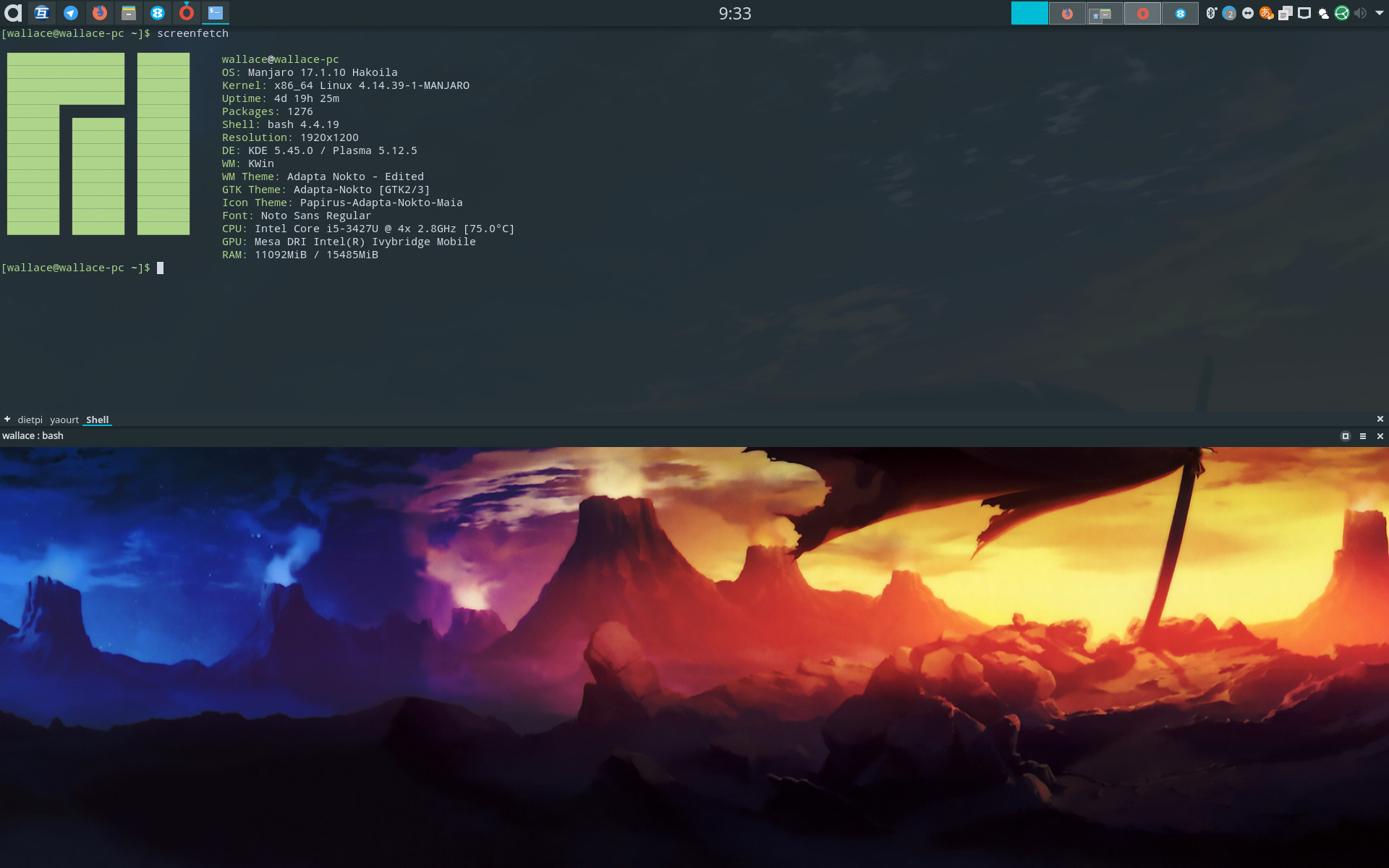
Task: Select the yaourt tab in terminal
Action: (63, 419)
